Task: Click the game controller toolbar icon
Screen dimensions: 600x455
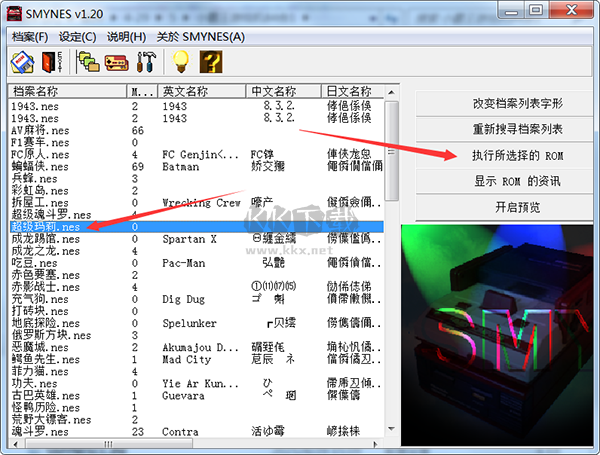Action: 117,61
